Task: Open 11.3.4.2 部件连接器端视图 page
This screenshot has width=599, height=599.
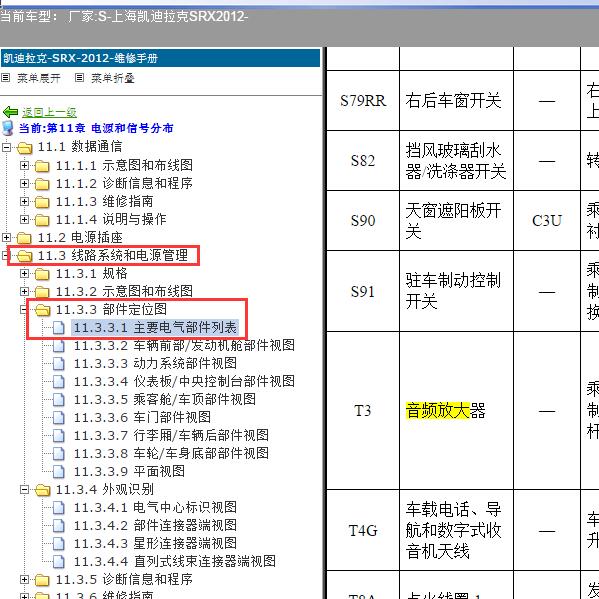Action: tap(155, 526)
